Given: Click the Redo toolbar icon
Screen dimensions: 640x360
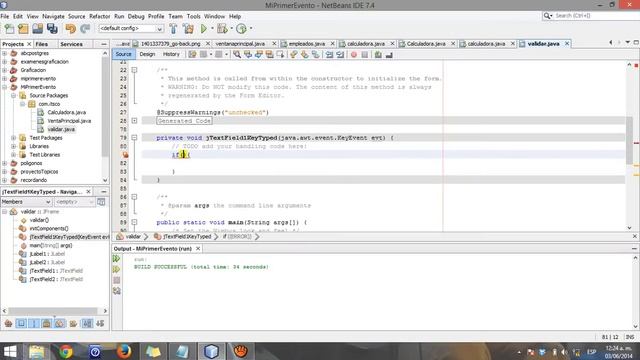Looking at the screenshot, I should point(85,29).
